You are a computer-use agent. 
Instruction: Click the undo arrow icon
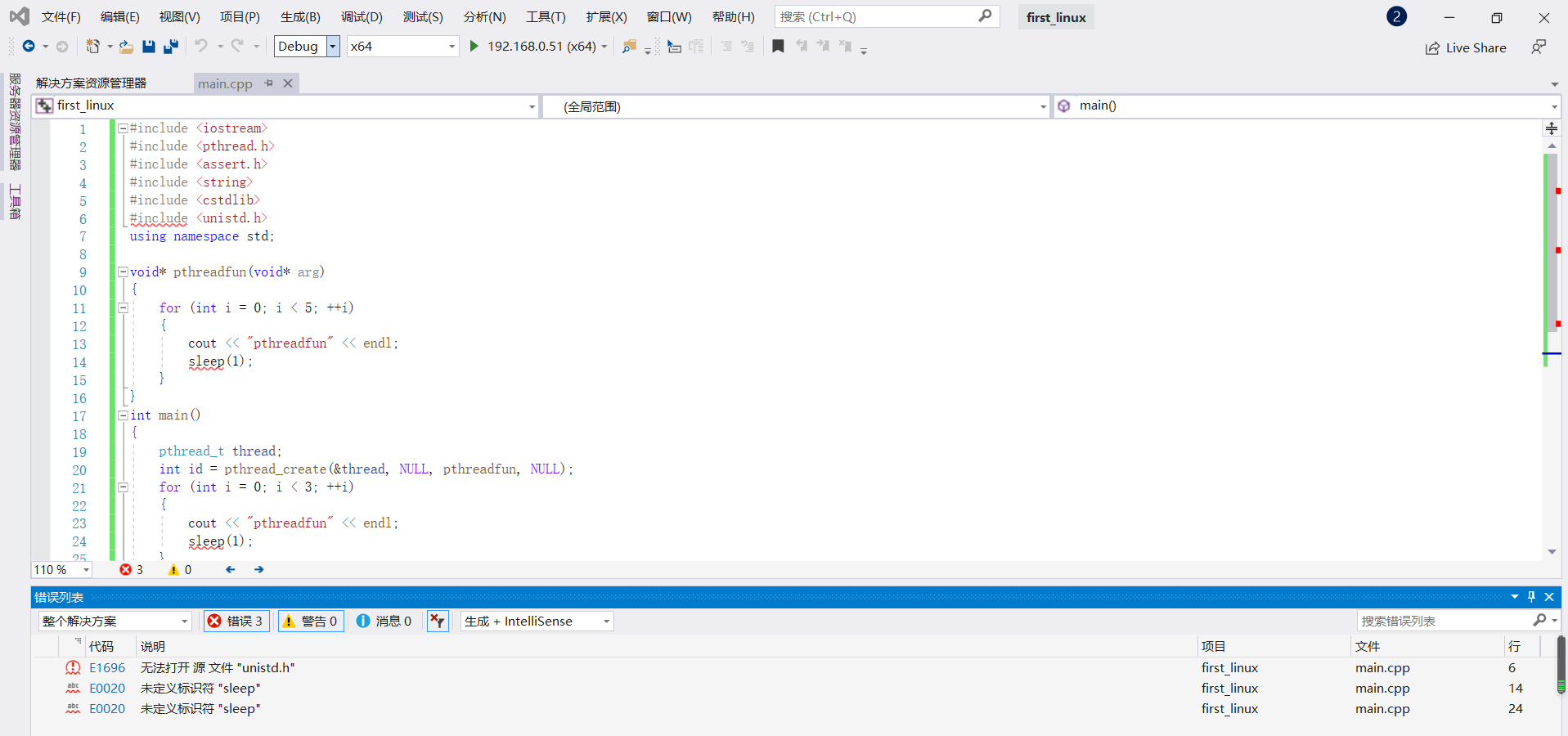(200, 47)
